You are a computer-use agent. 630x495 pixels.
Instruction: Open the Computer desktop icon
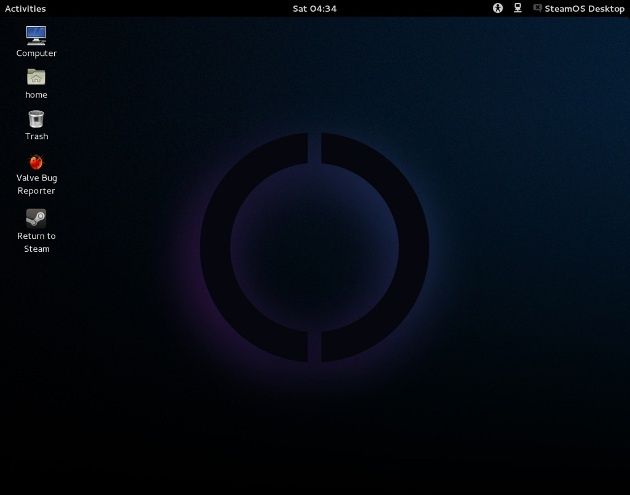(x=36, y=35)
